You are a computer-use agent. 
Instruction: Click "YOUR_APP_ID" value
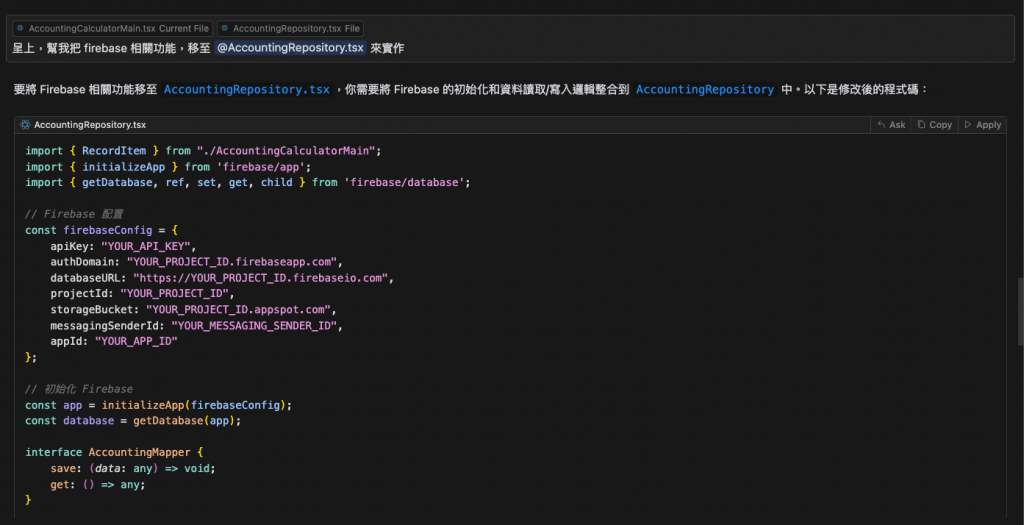tap(136, 341)
